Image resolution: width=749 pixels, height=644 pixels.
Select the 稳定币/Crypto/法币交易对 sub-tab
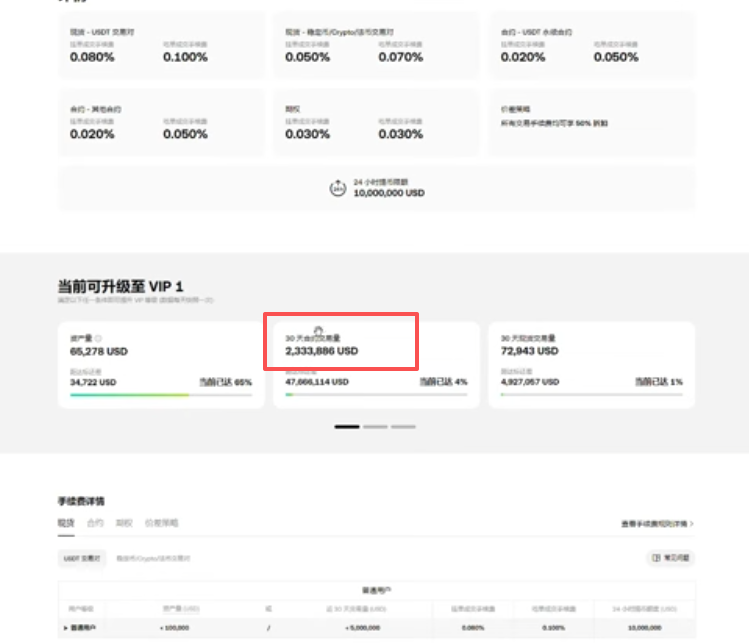[153, 558]
